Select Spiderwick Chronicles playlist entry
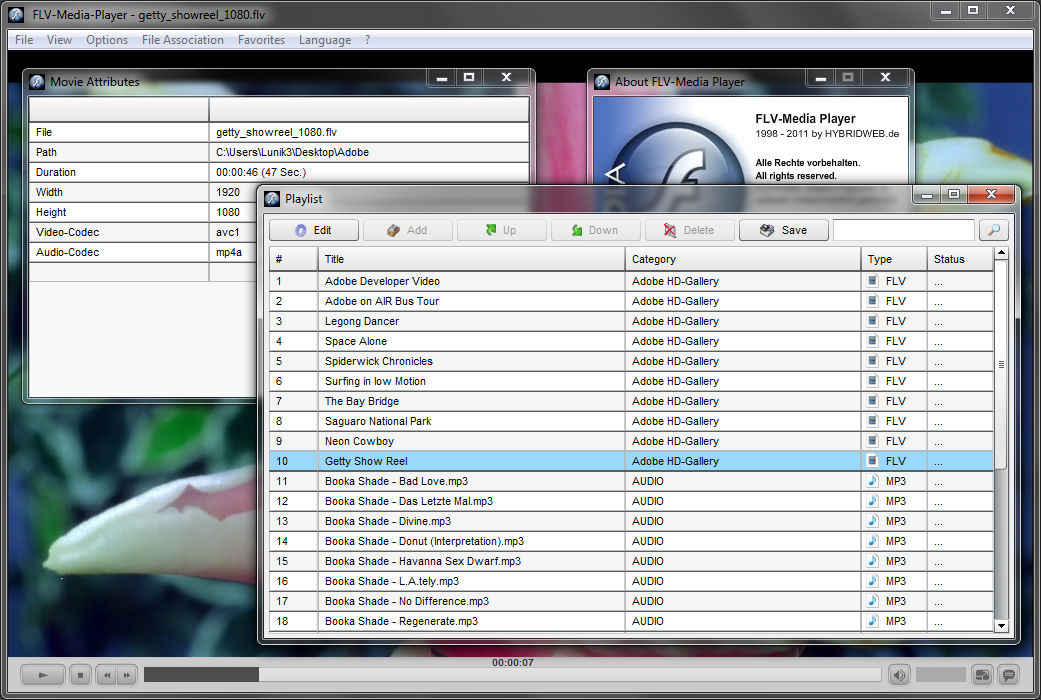 tap(631, 361)
